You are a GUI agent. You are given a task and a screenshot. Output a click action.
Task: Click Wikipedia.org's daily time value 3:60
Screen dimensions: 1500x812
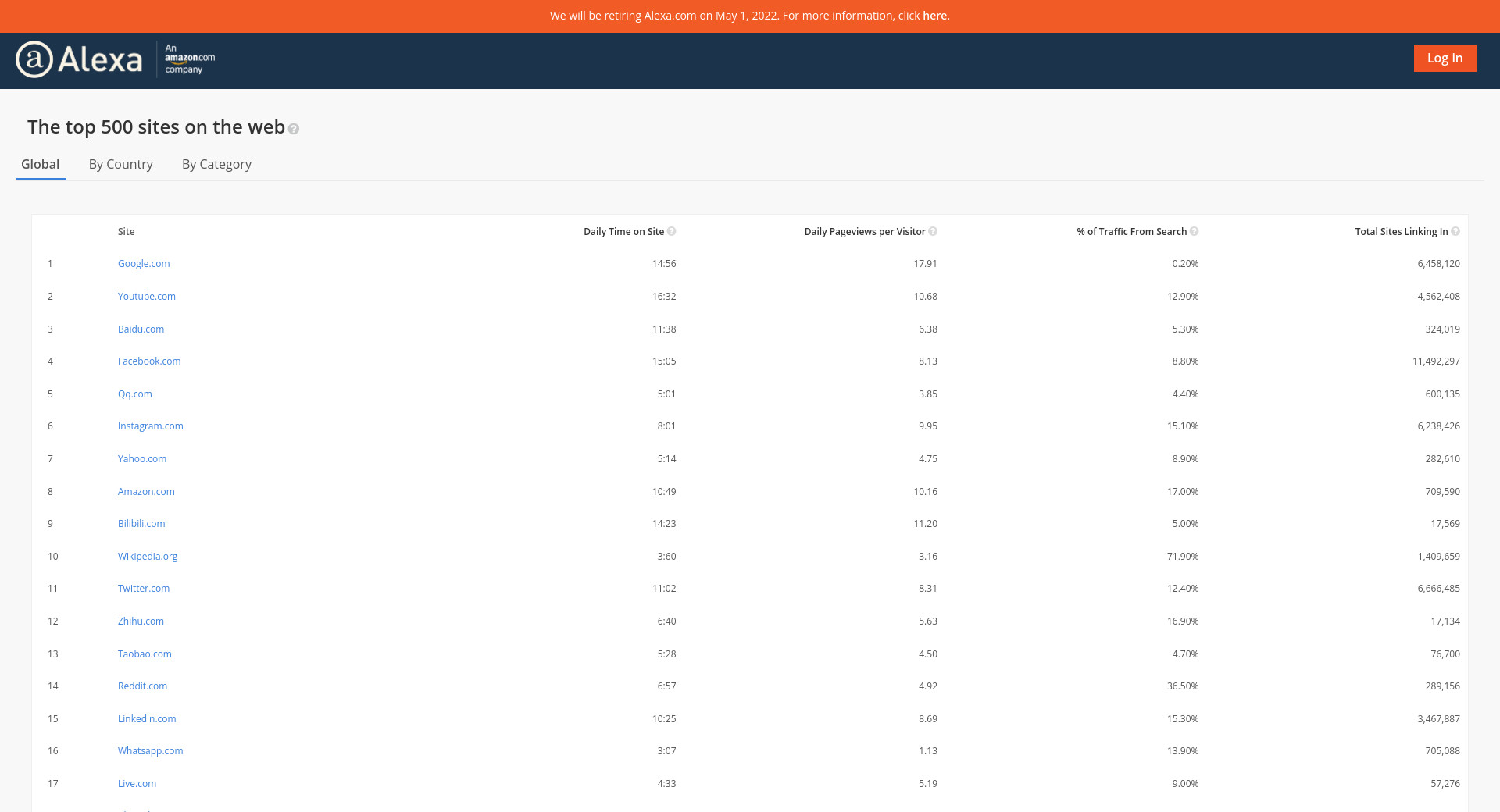tap(667, 557)
